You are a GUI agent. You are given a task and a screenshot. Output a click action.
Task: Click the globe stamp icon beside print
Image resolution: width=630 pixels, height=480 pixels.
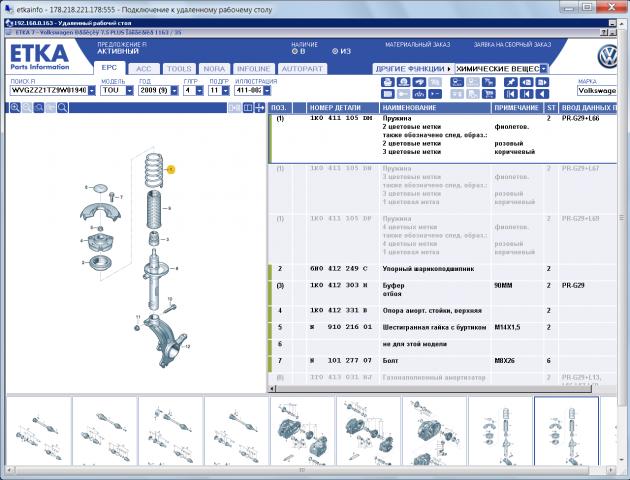pyautogui.click(x=403, y=82)
